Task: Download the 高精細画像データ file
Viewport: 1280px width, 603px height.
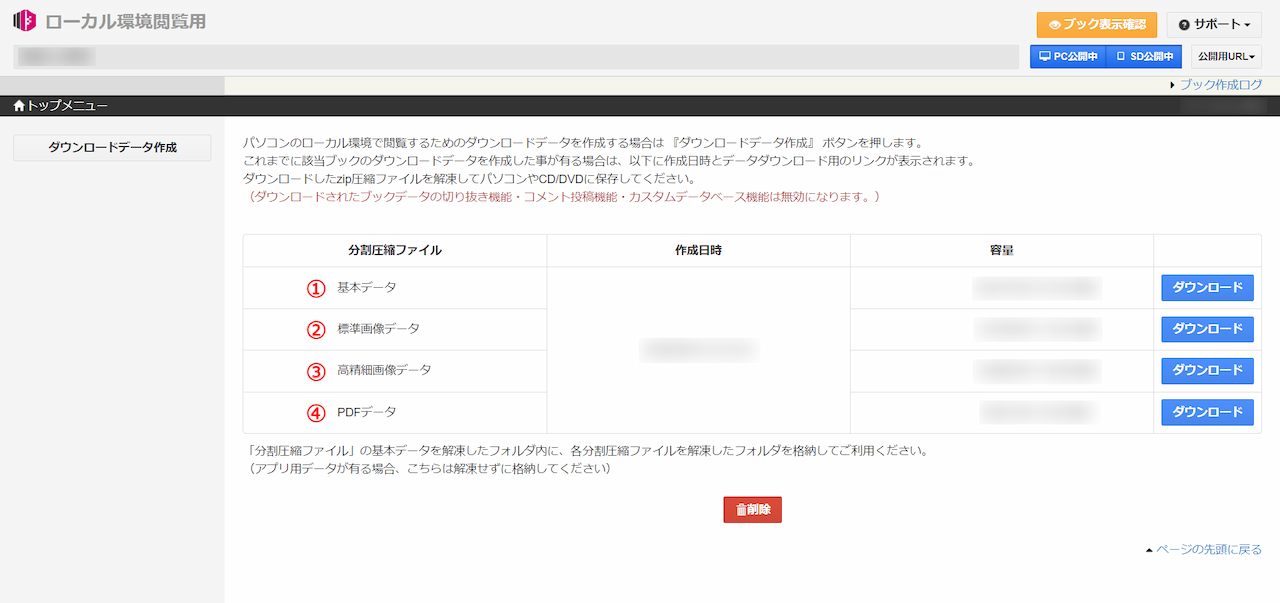Action: (x=1206, y=370)
